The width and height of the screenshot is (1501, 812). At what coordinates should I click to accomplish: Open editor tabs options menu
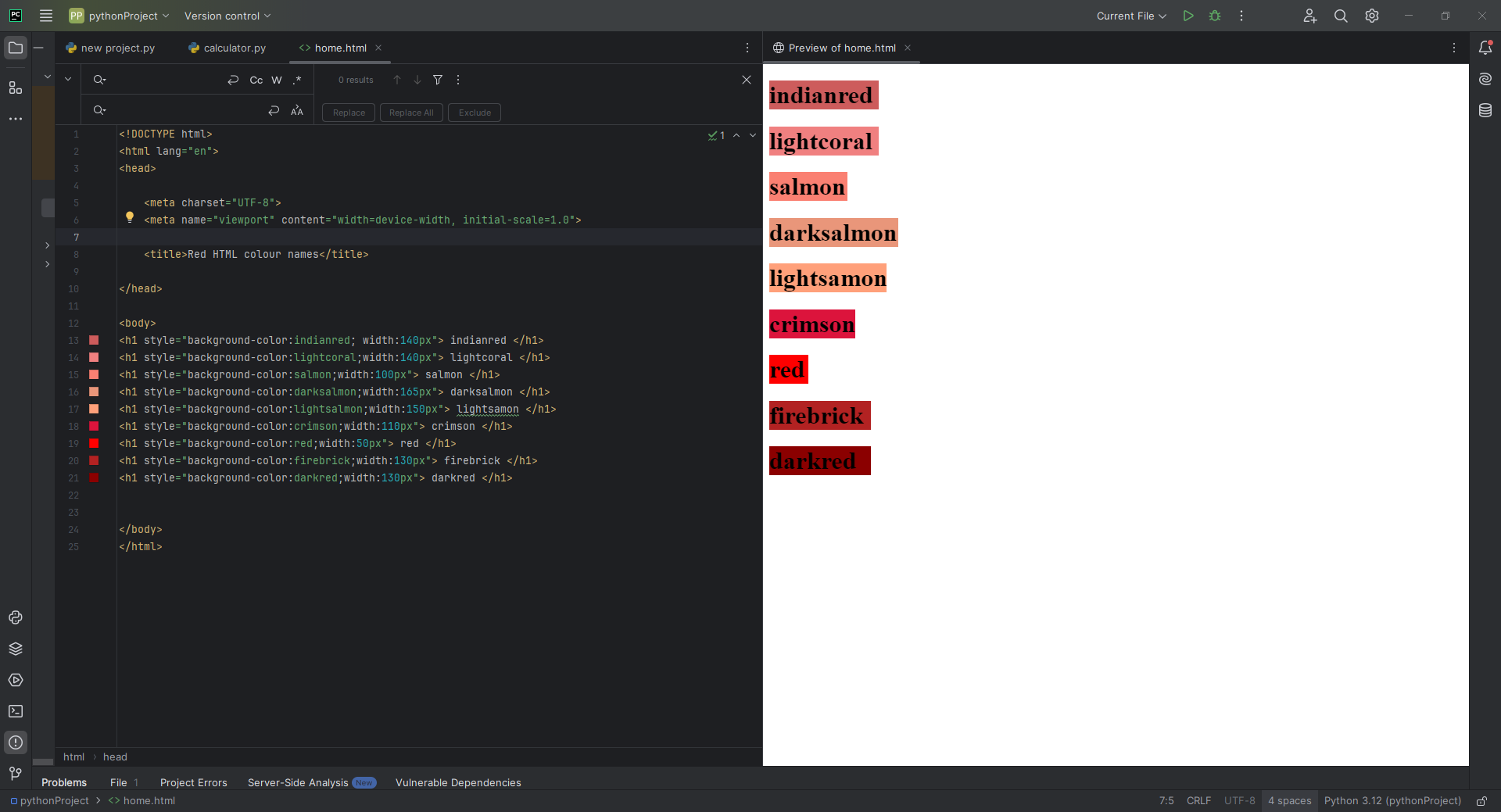click(747, 48)
